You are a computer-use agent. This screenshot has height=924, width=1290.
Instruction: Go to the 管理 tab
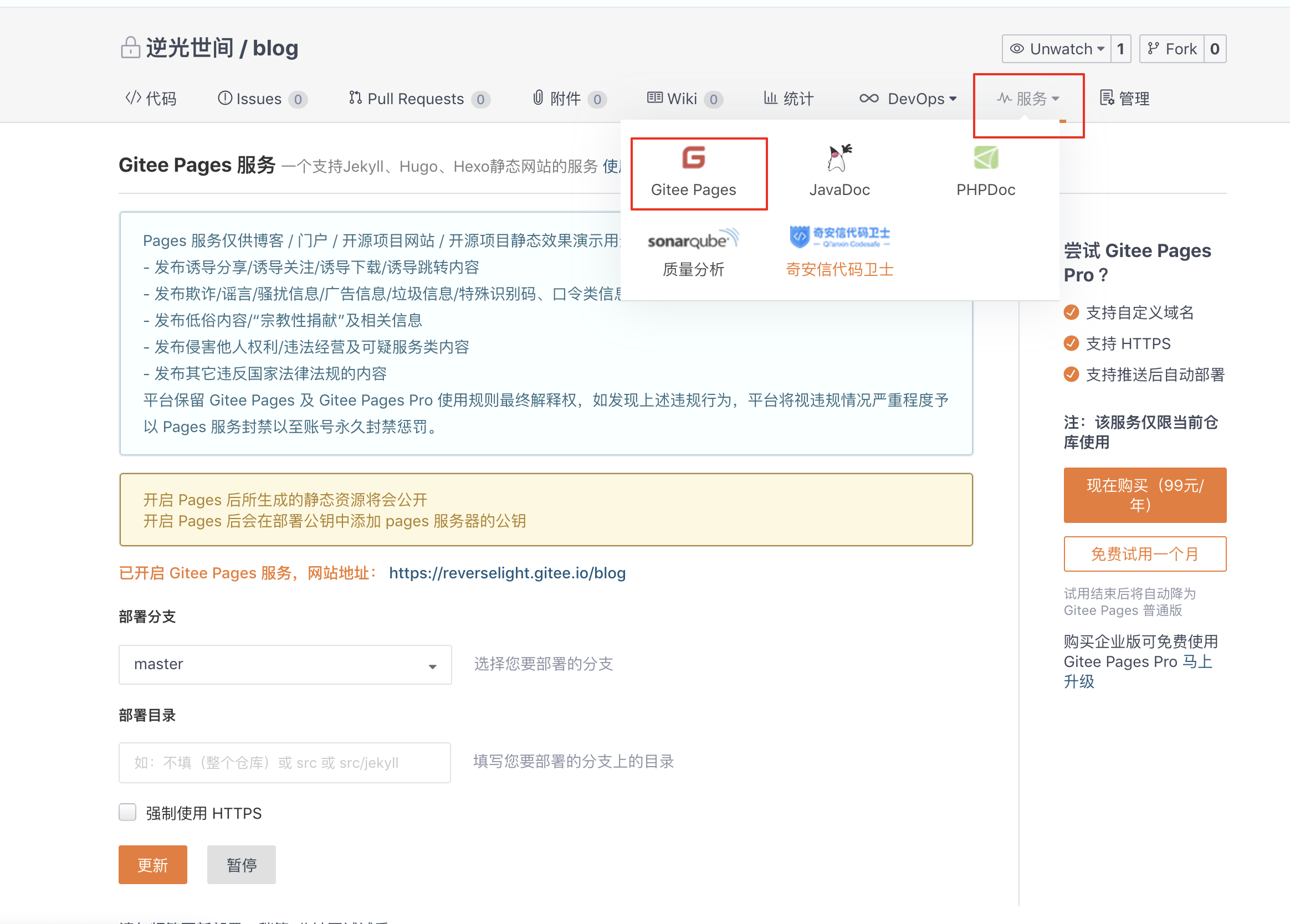[1124, 99]
